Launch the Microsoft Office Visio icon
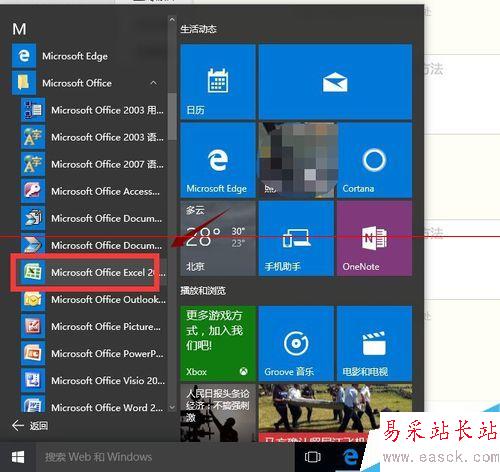Viewport: 500px width, 472px height. (33, 380)
